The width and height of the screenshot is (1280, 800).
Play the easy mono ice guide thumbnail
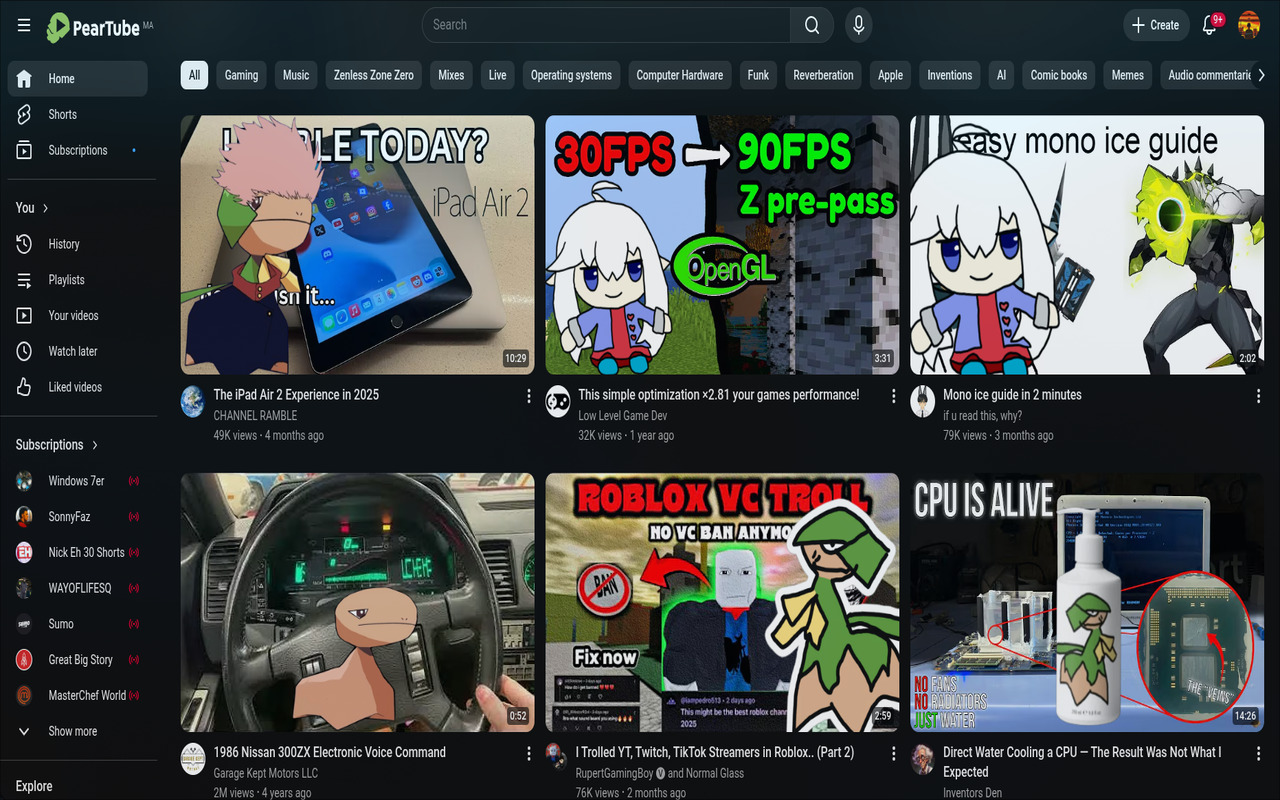click(x=1087, y=245)
